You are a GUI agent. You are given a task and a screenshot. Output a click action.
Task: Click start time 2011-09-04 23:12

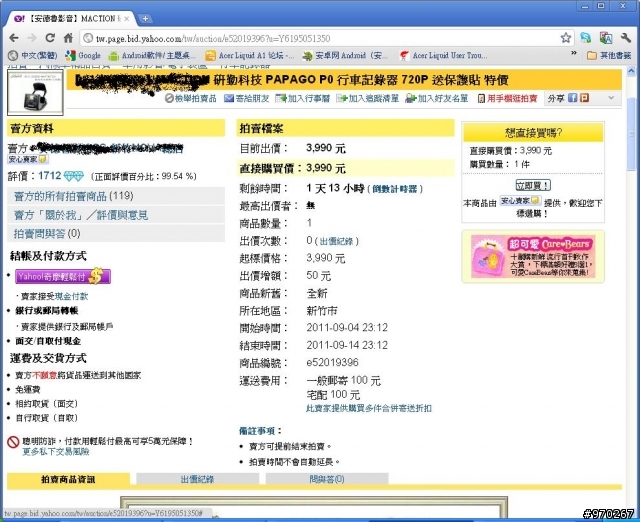(x=347, y=328)
